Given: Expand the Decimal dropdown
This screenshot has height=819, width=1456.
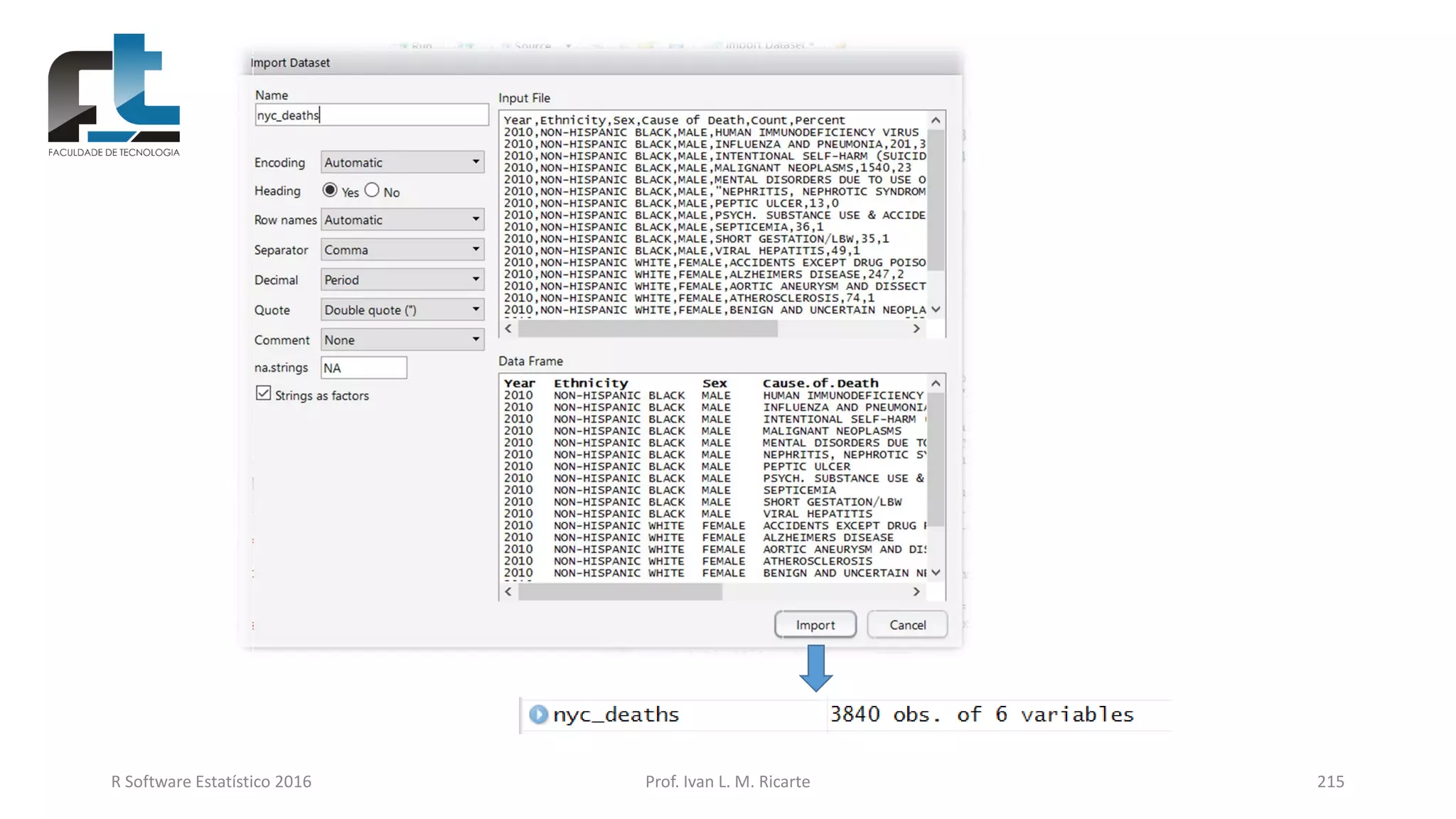Looking at the screenshot, I should 402,279.
